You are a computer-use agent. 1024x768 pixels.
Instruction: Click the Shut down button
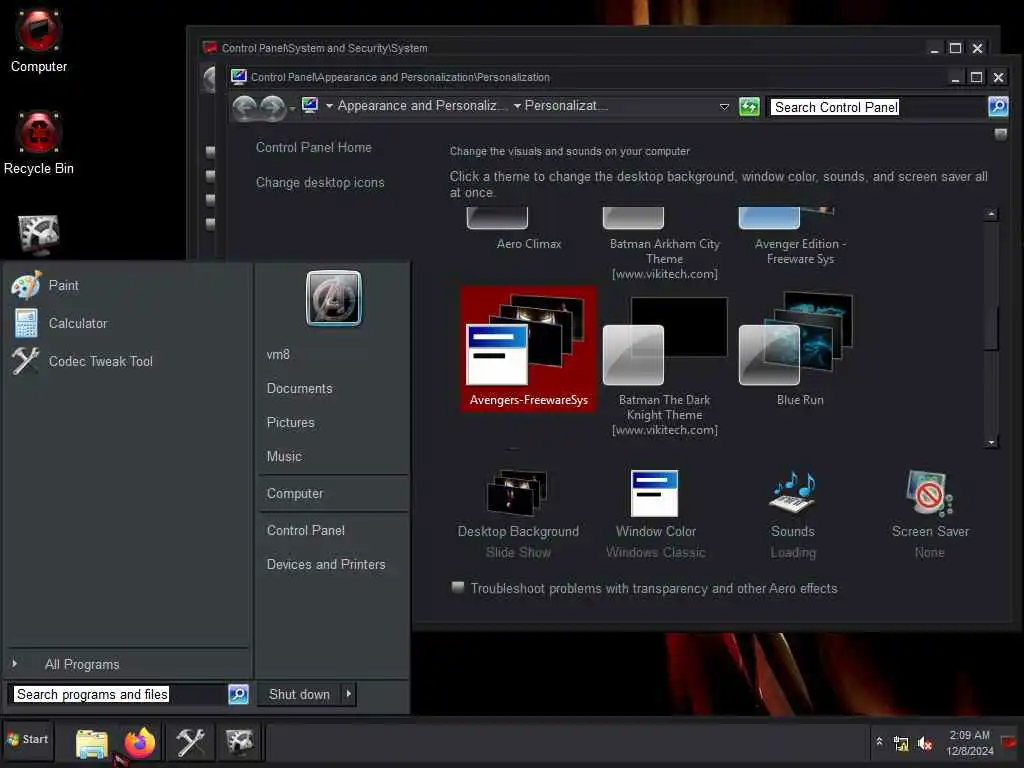coord(299,694)
